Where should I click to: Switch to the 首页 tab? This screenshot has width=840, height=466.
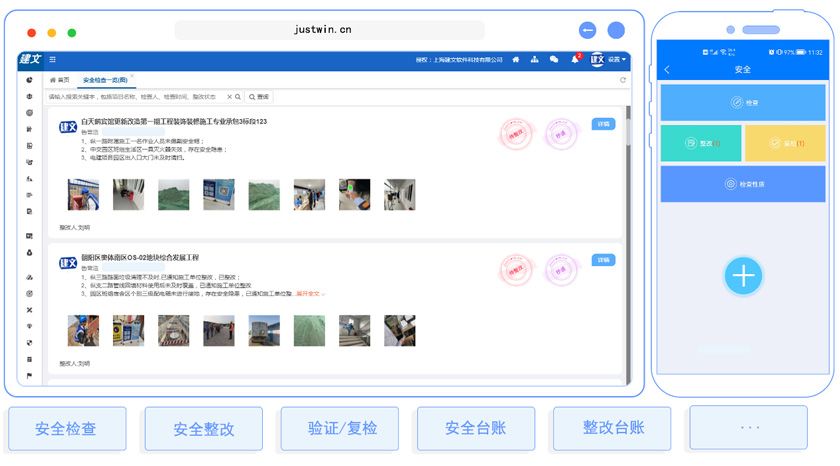(x=60, y=80)
